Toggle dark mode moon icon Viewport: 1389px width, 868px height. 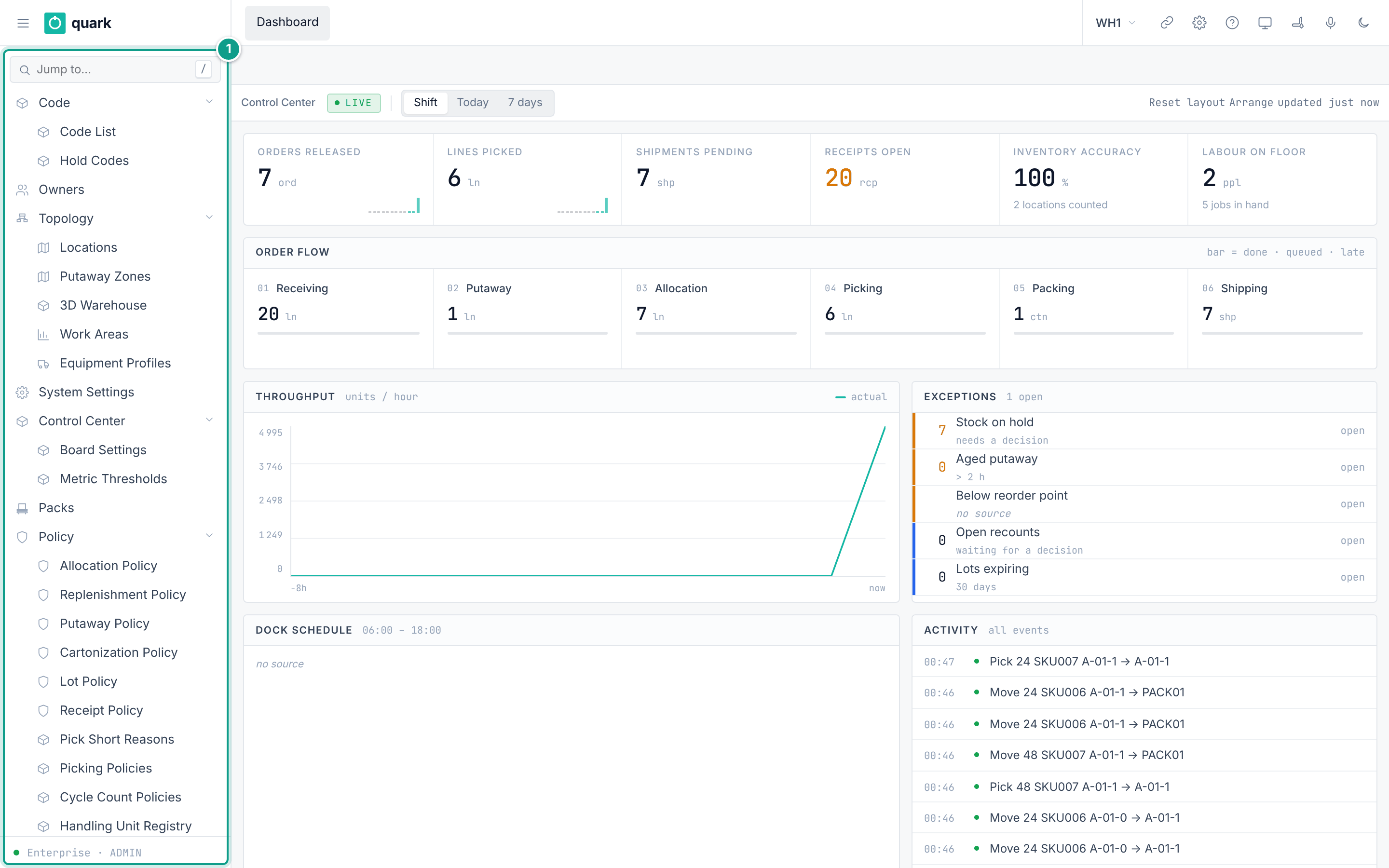tap(1364, 23)
